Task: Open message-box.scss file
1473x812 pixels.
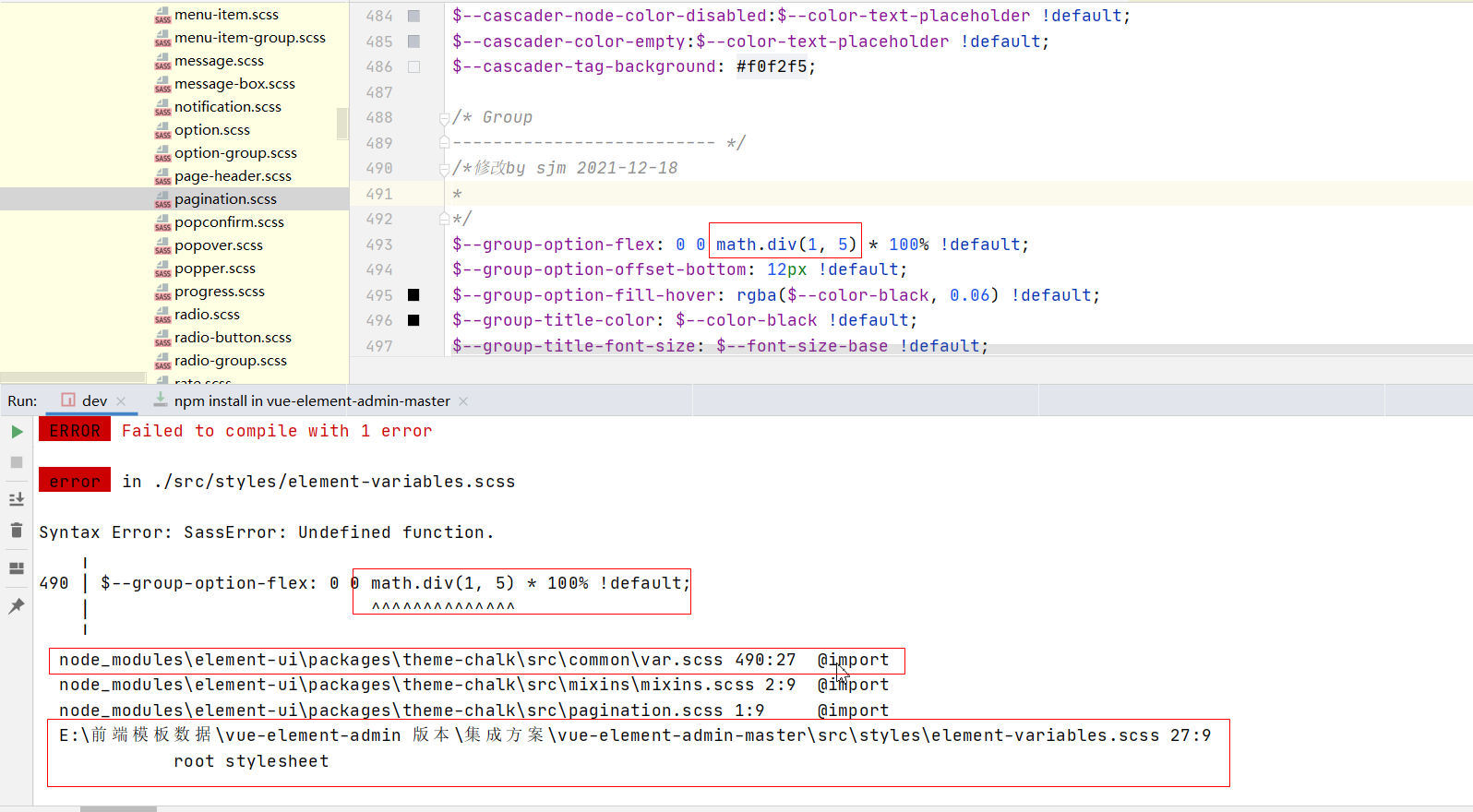Action: click(234, 84)
